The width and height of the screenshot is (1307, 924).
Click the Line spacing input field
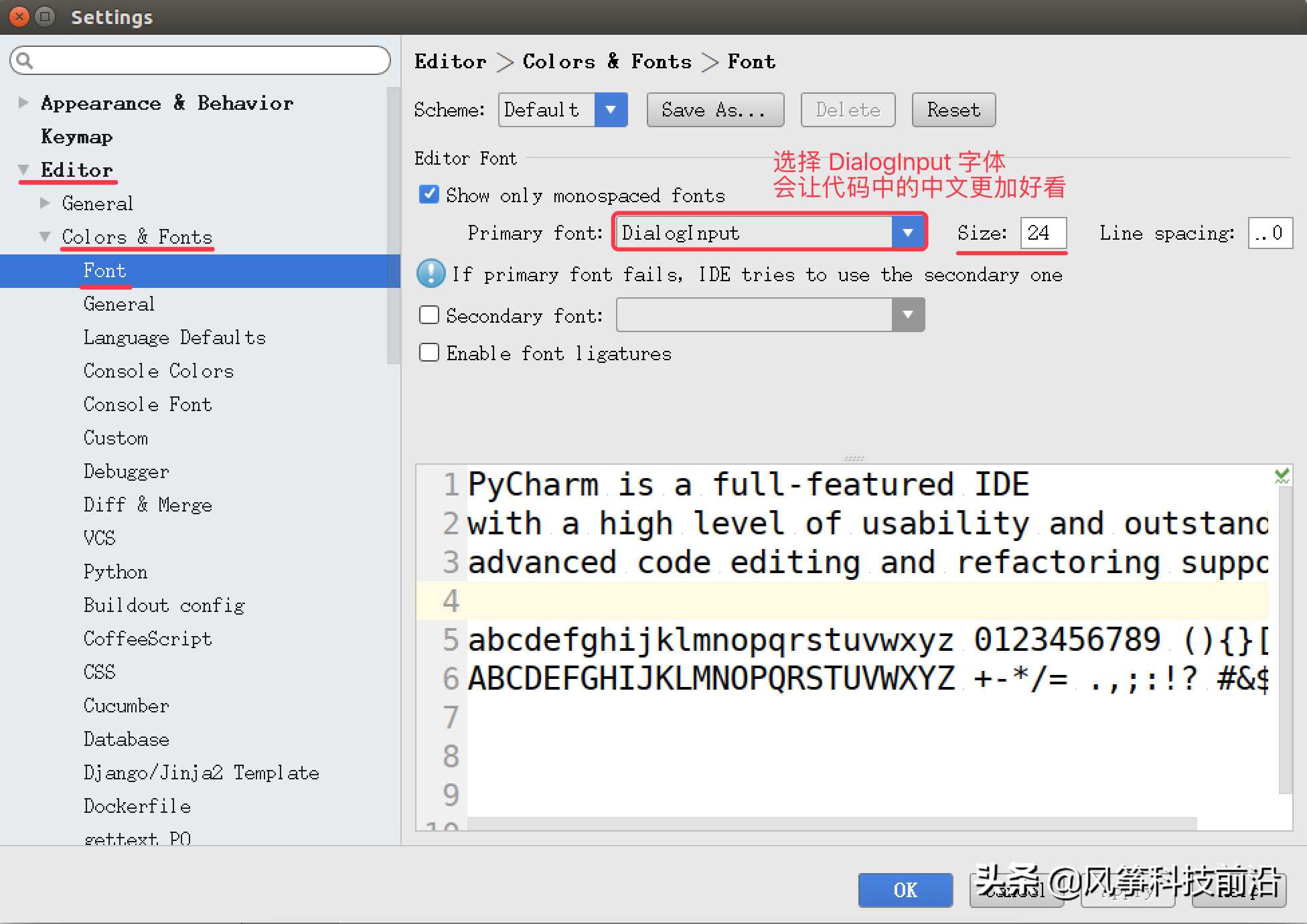click(1270, 233)
